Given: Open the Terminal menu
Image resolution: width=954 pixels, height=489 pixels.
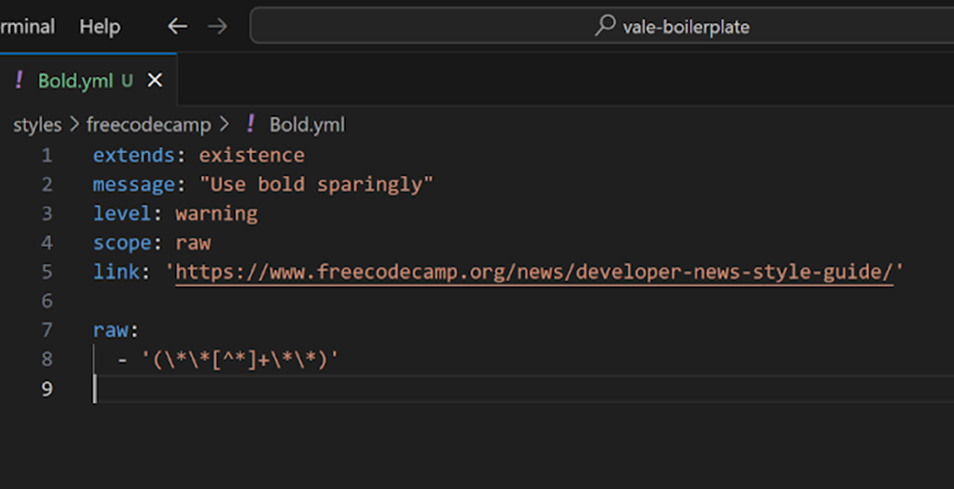Looking at the screenshot, I should [27, 26].
